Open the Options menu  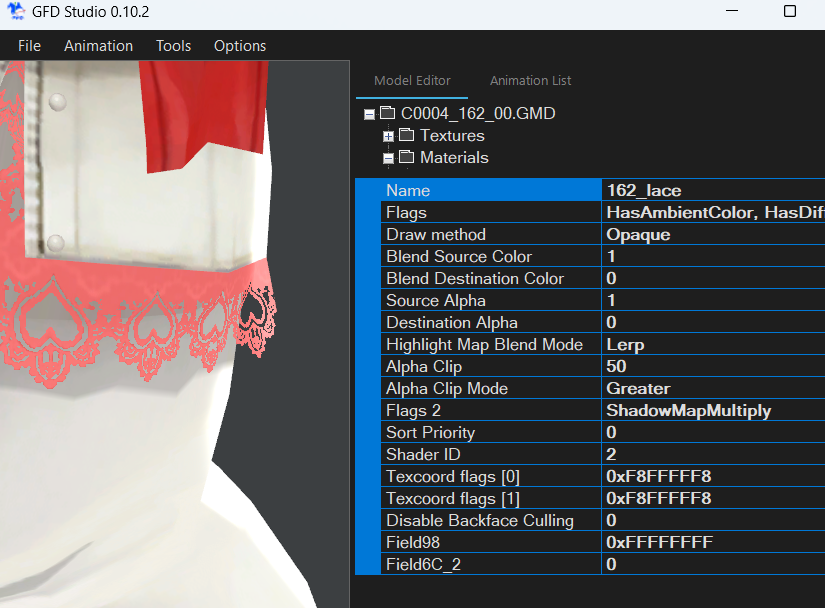[240, 46]
